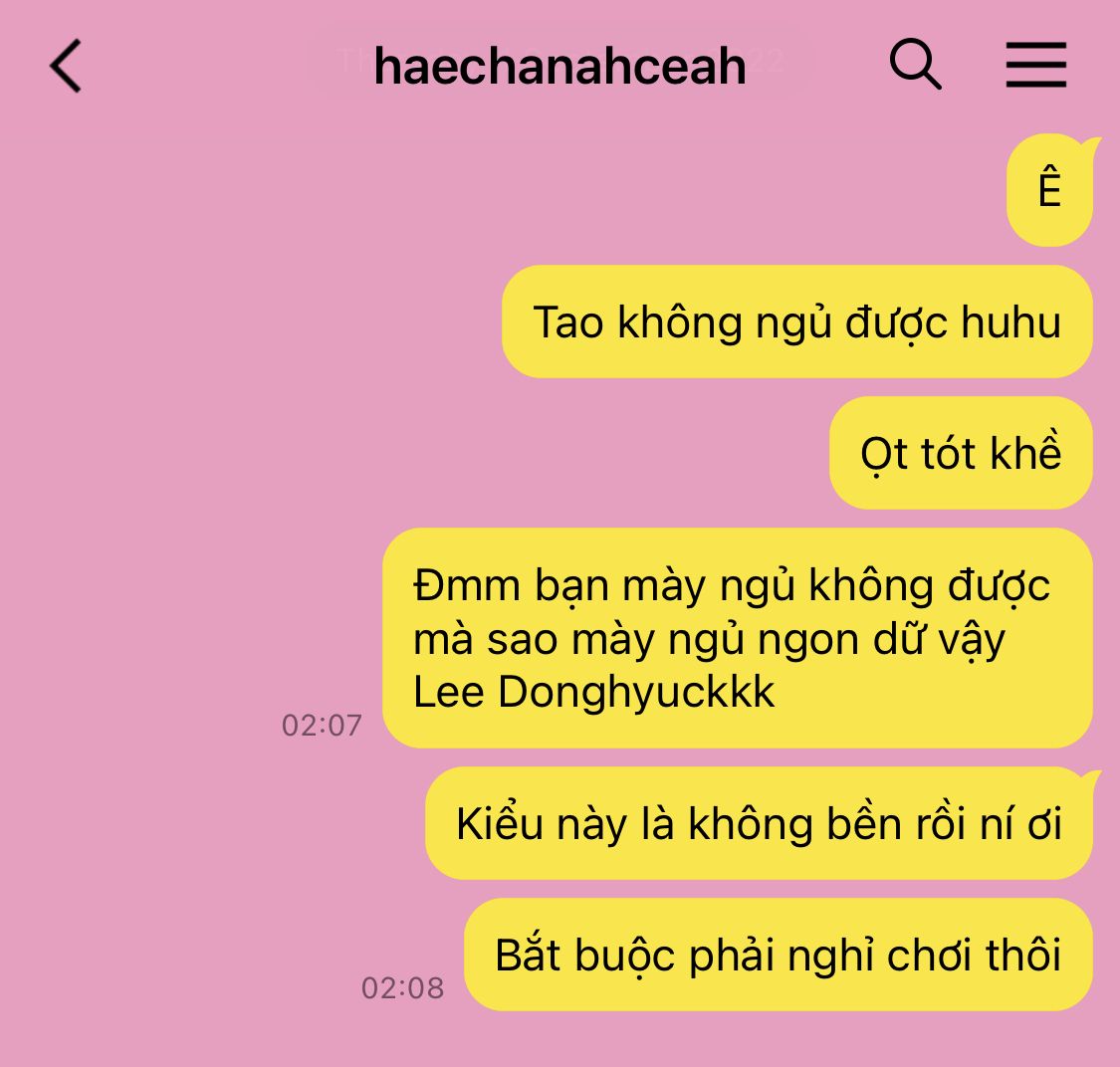The height and width of the screenshot is (1067, 1120).
Task: Select the "Tao không ngủ được huhu" message
Action: [797, 321]
